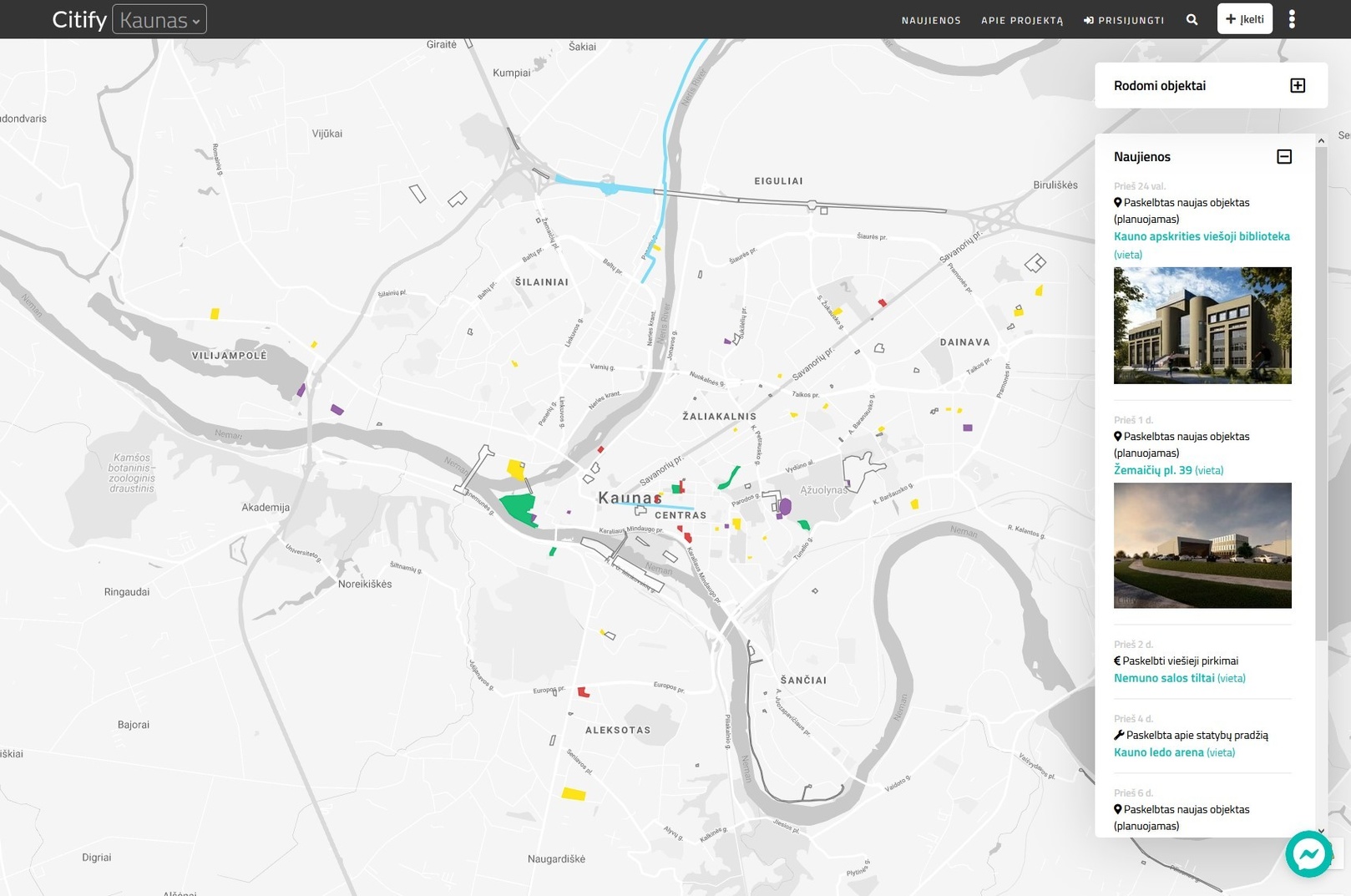This screenshot has height=896, width=1351.
Task: Open the Kaunas city dropdown
Action: point(159,19)
